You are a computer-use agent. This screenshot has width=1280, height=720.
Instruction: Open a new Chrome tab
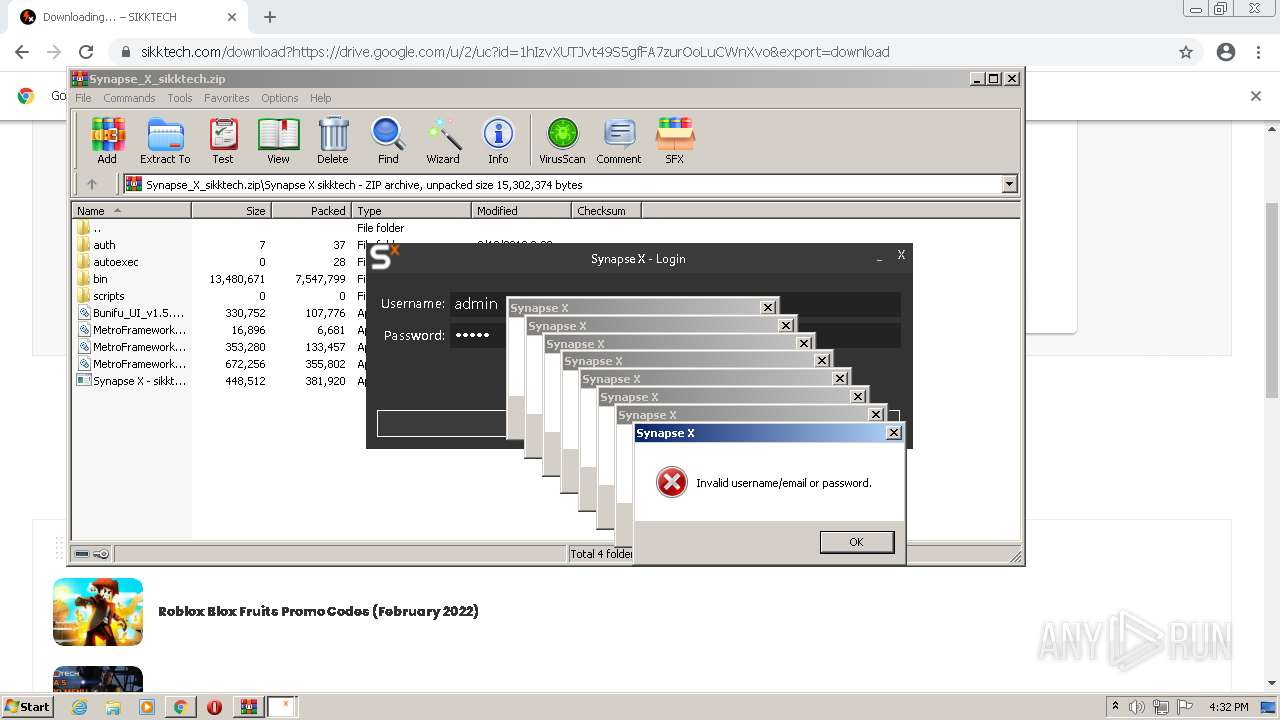(x=270, y=17)
